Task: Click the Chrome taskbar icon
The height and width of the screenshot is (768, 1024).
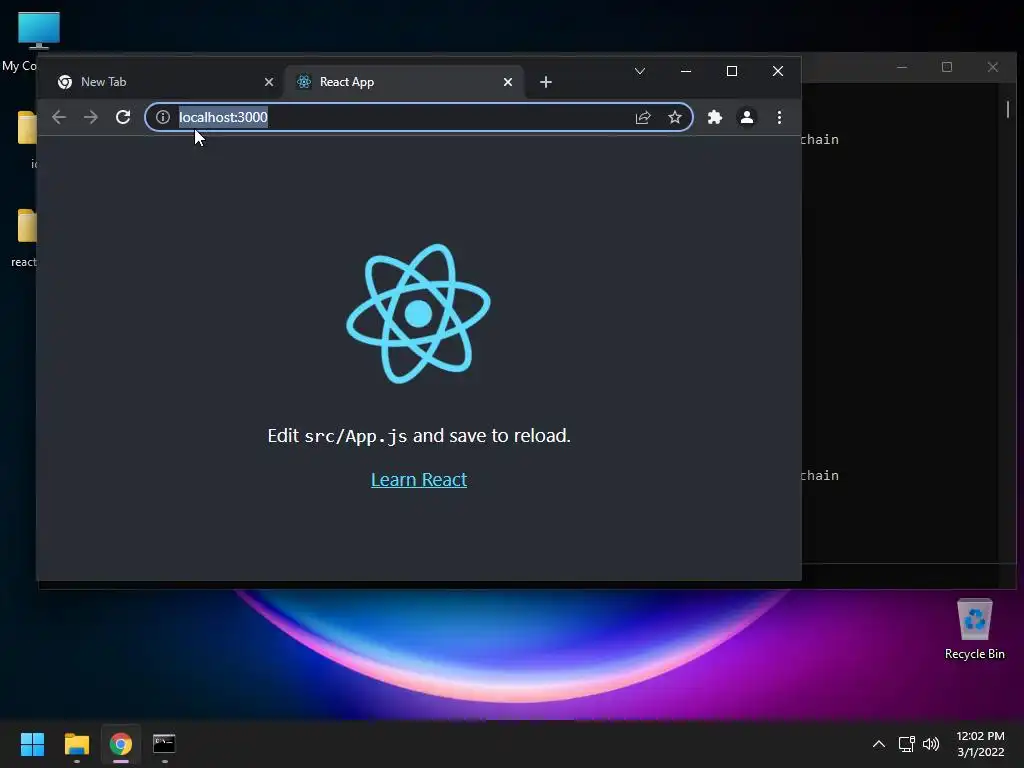Action: [121, 744]
